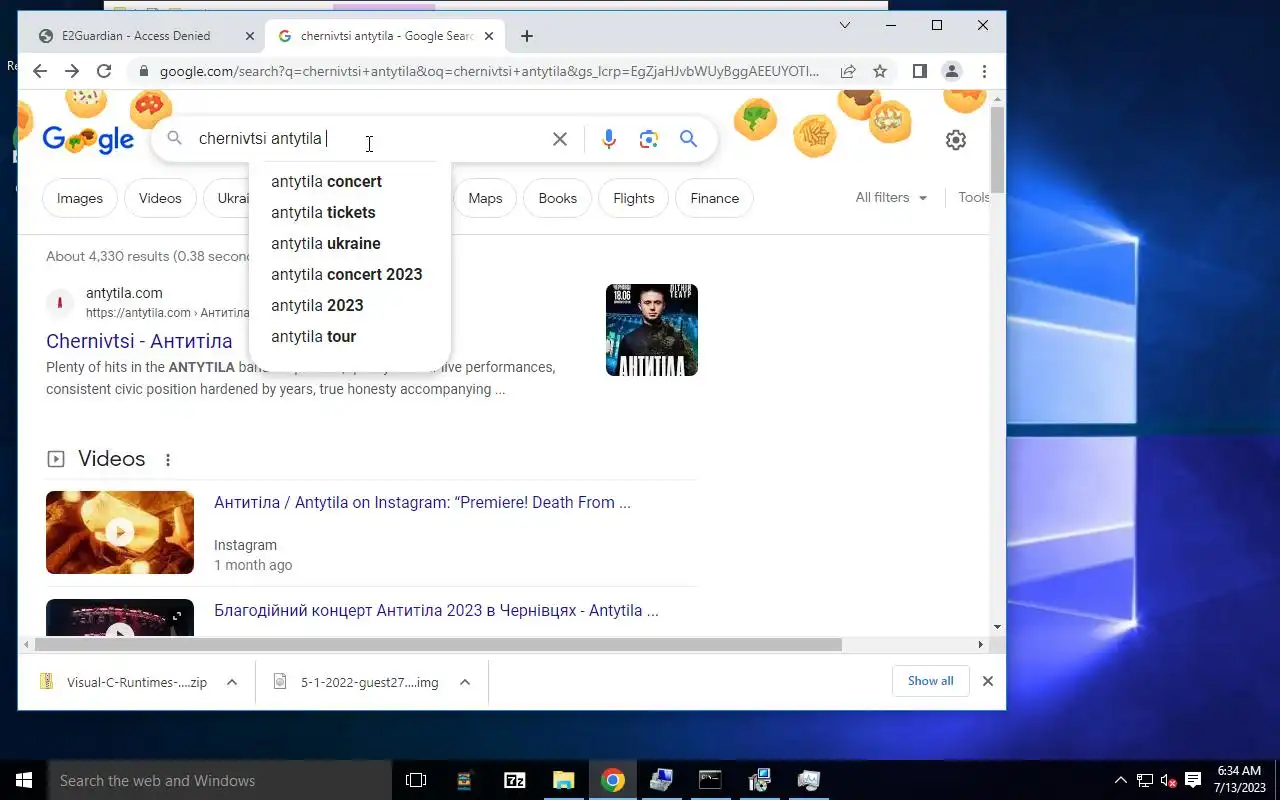Open the 5-1-2022-guest27 img download
This screenshot has height=800, width=1280.
(x=358, y=682)
